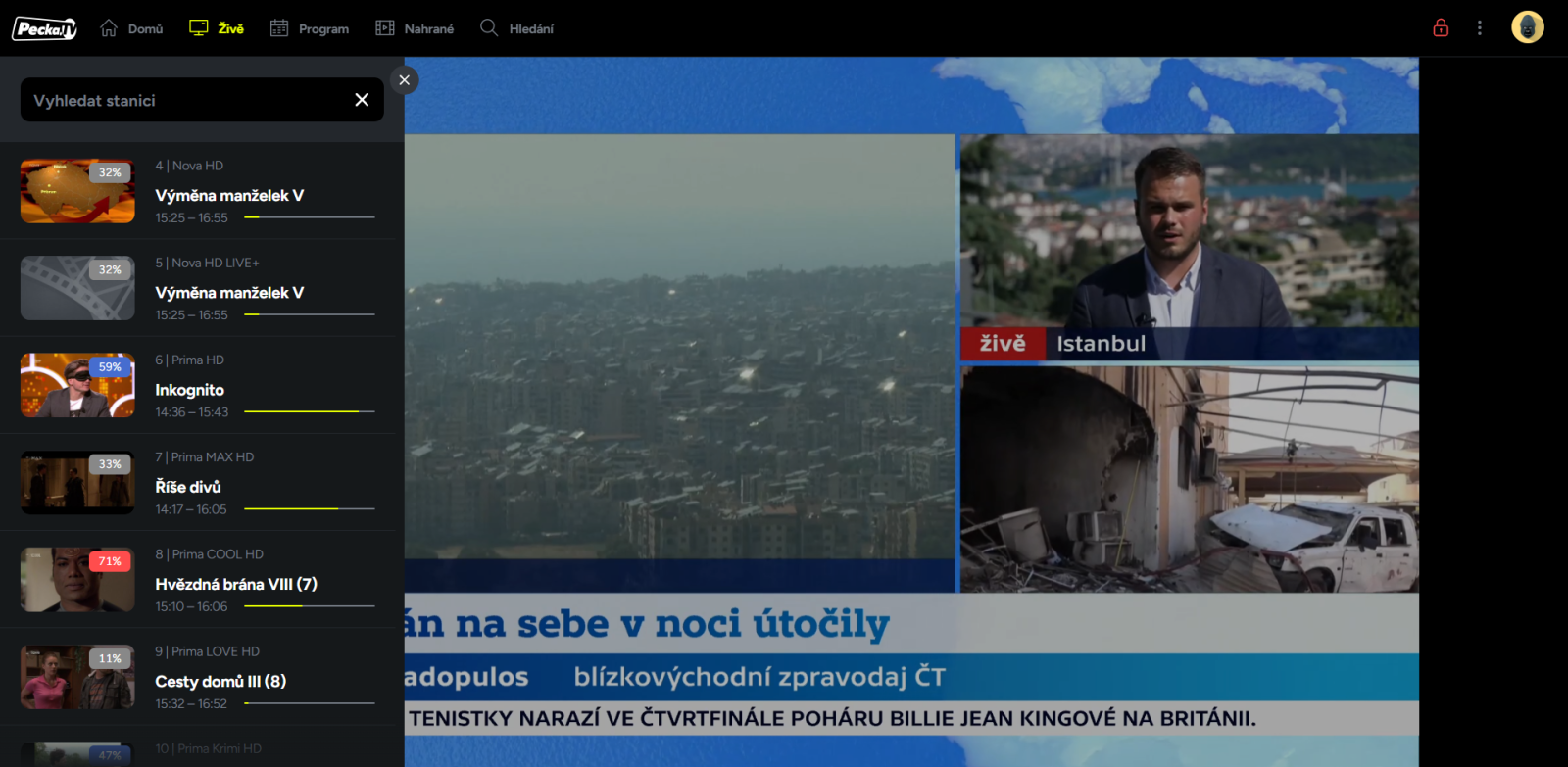Select Nova HD channel thumbnail
The width and height of the screenshot is (1568, 767).
pos(77,191)
